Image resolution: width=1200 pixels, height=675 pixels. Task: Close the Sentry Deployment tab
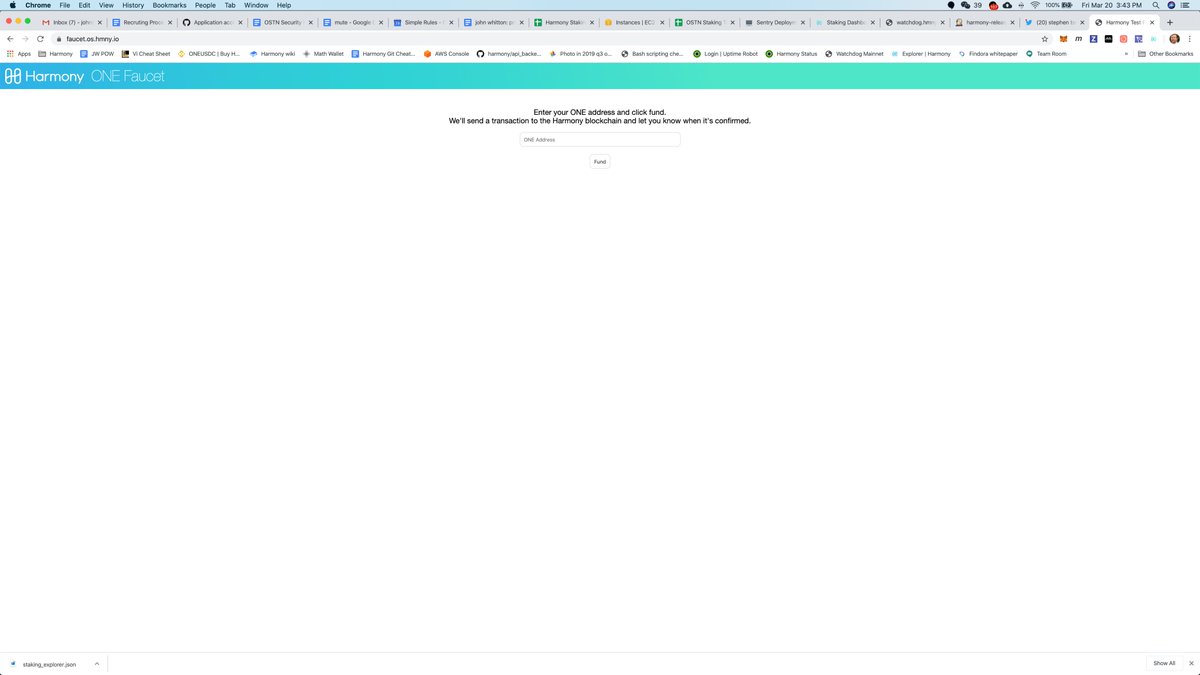[803, 22]
